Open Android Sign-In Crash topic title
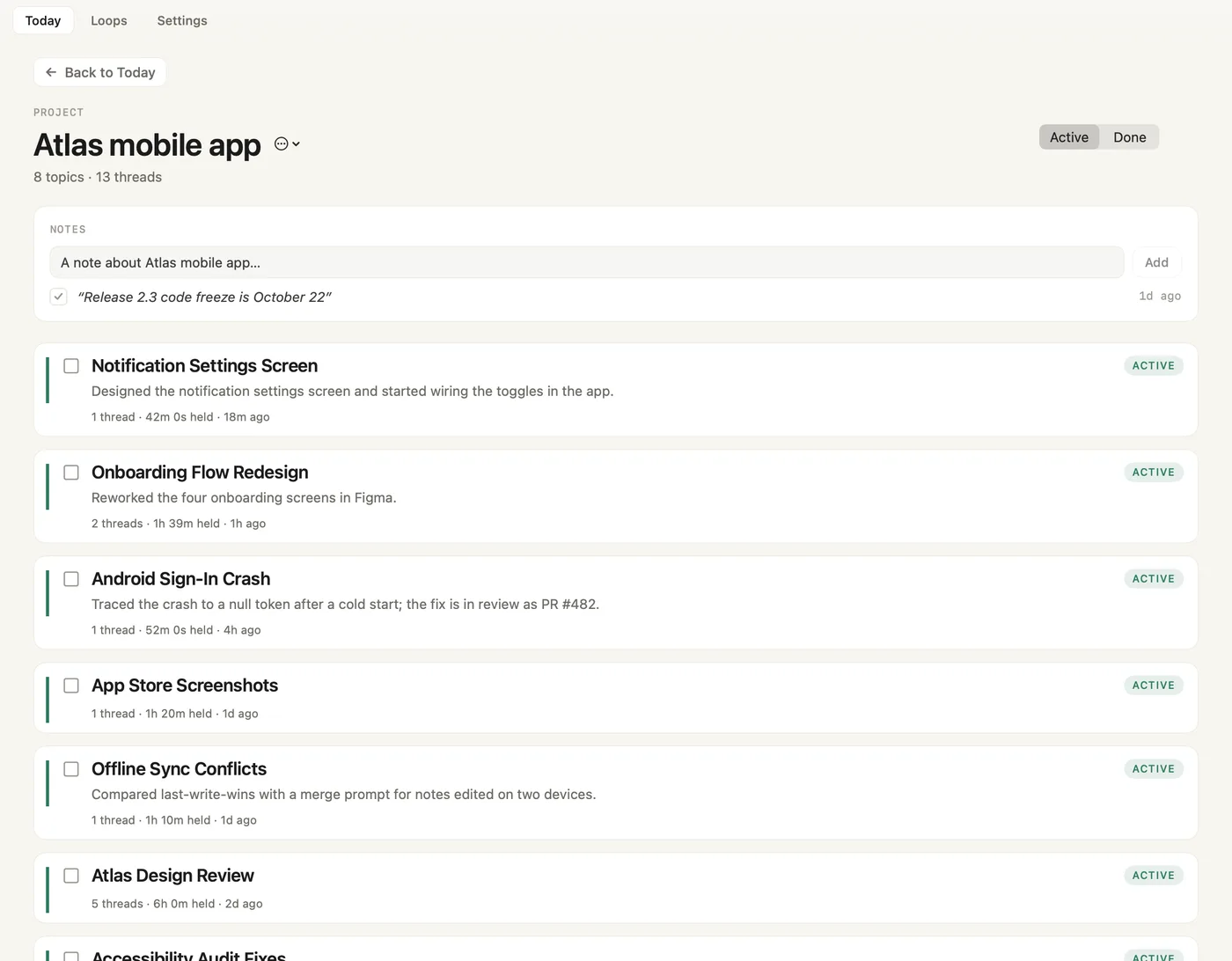Screen dimensions: 1232x961 [x=180, y=579]
